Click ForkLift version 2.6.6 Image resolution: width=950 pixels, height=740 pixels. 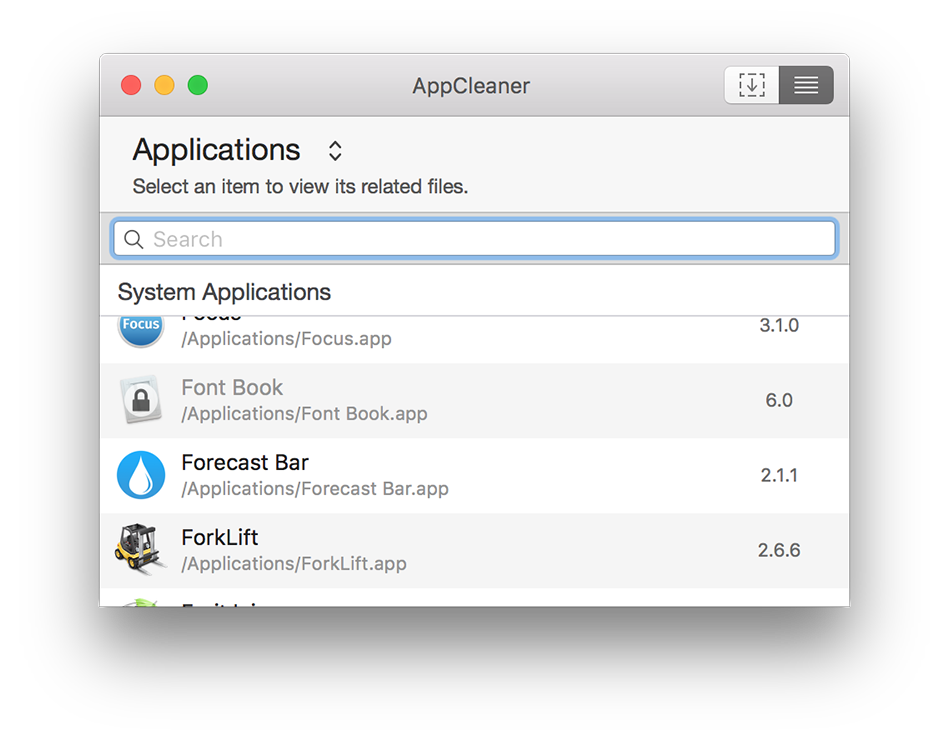pyautogui.click(x=779, y=550)
